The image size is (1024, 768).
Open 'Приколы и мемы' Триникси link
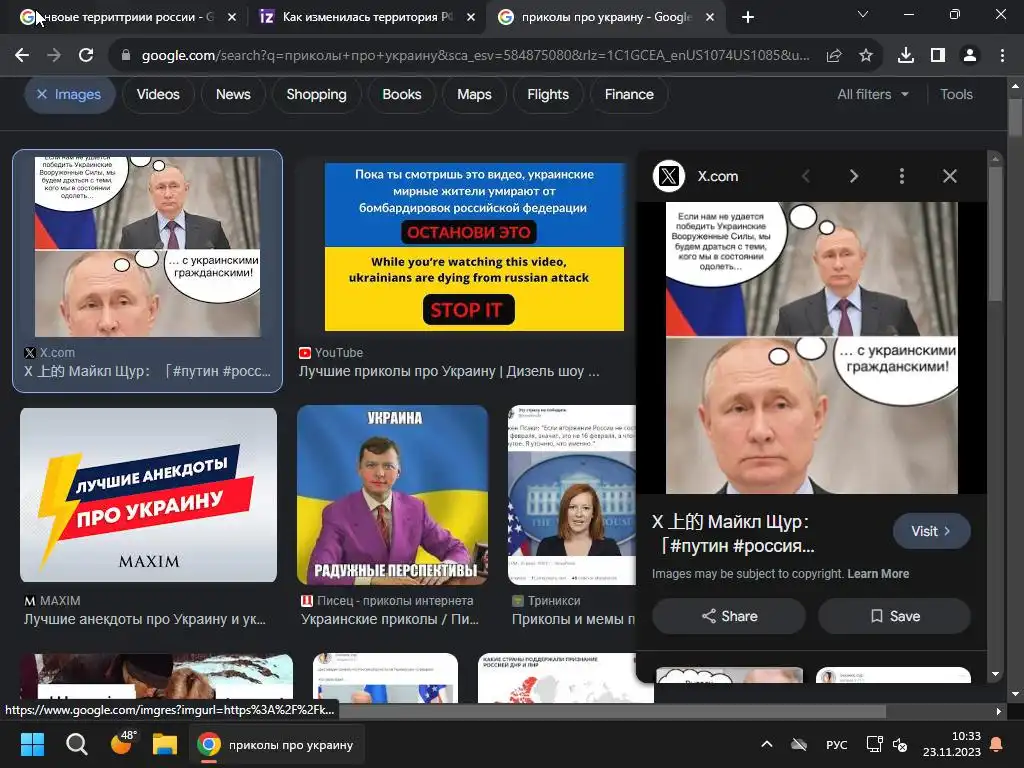(x=573, y=619)
